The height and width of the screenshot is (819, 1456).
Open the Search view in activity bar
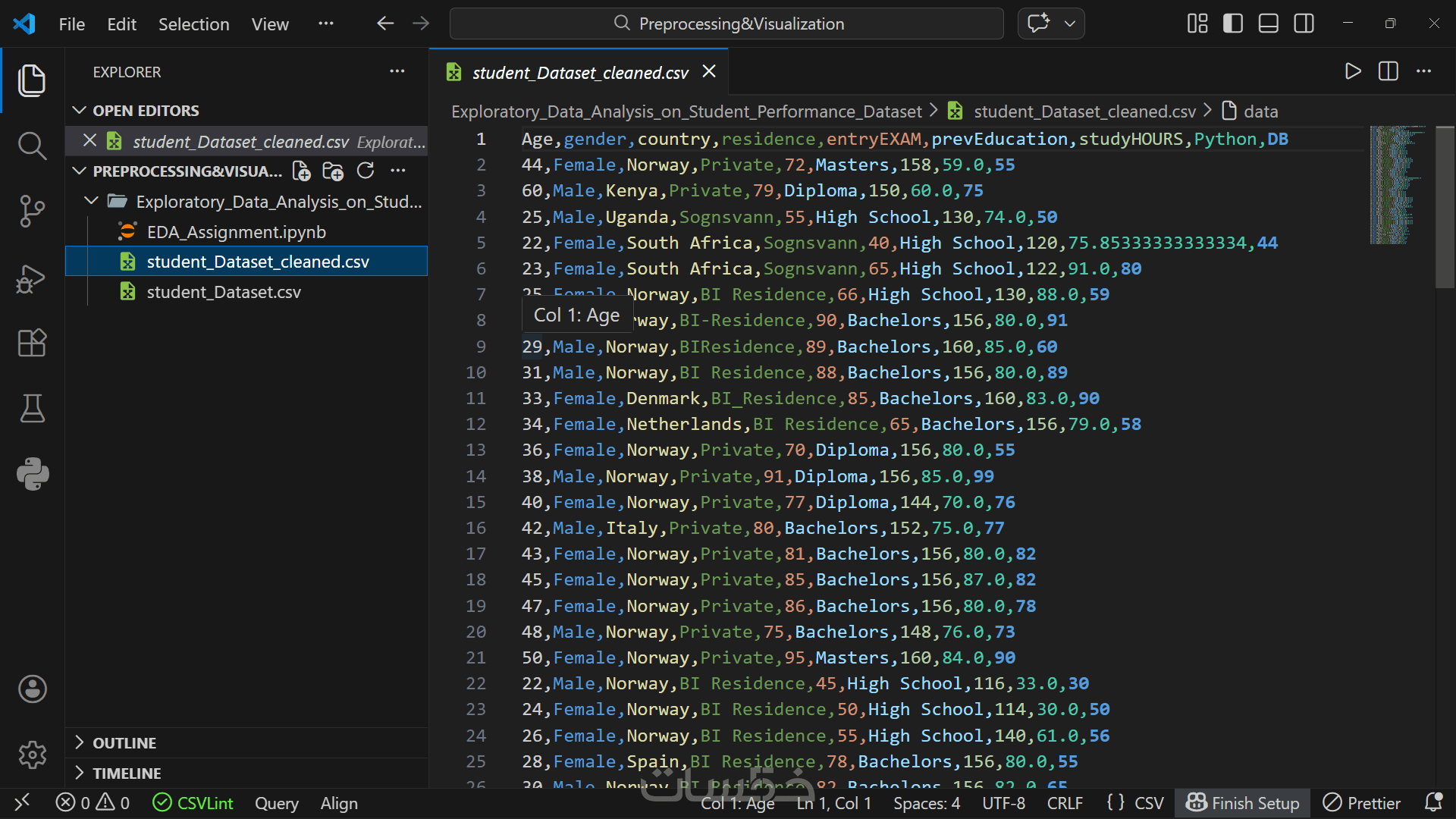point(32,145)
